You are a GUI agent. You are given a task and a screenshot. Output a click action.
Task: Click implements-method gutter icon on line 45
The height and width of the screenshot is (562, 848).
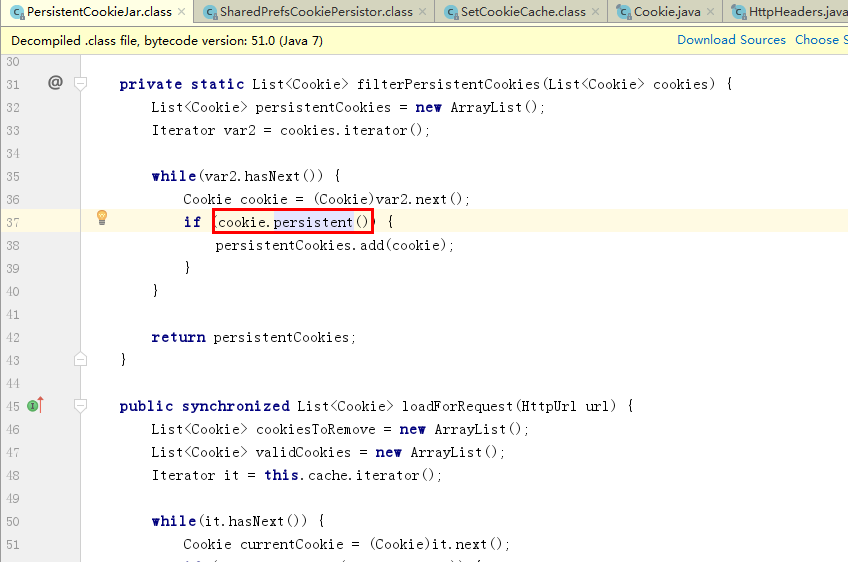35,405
